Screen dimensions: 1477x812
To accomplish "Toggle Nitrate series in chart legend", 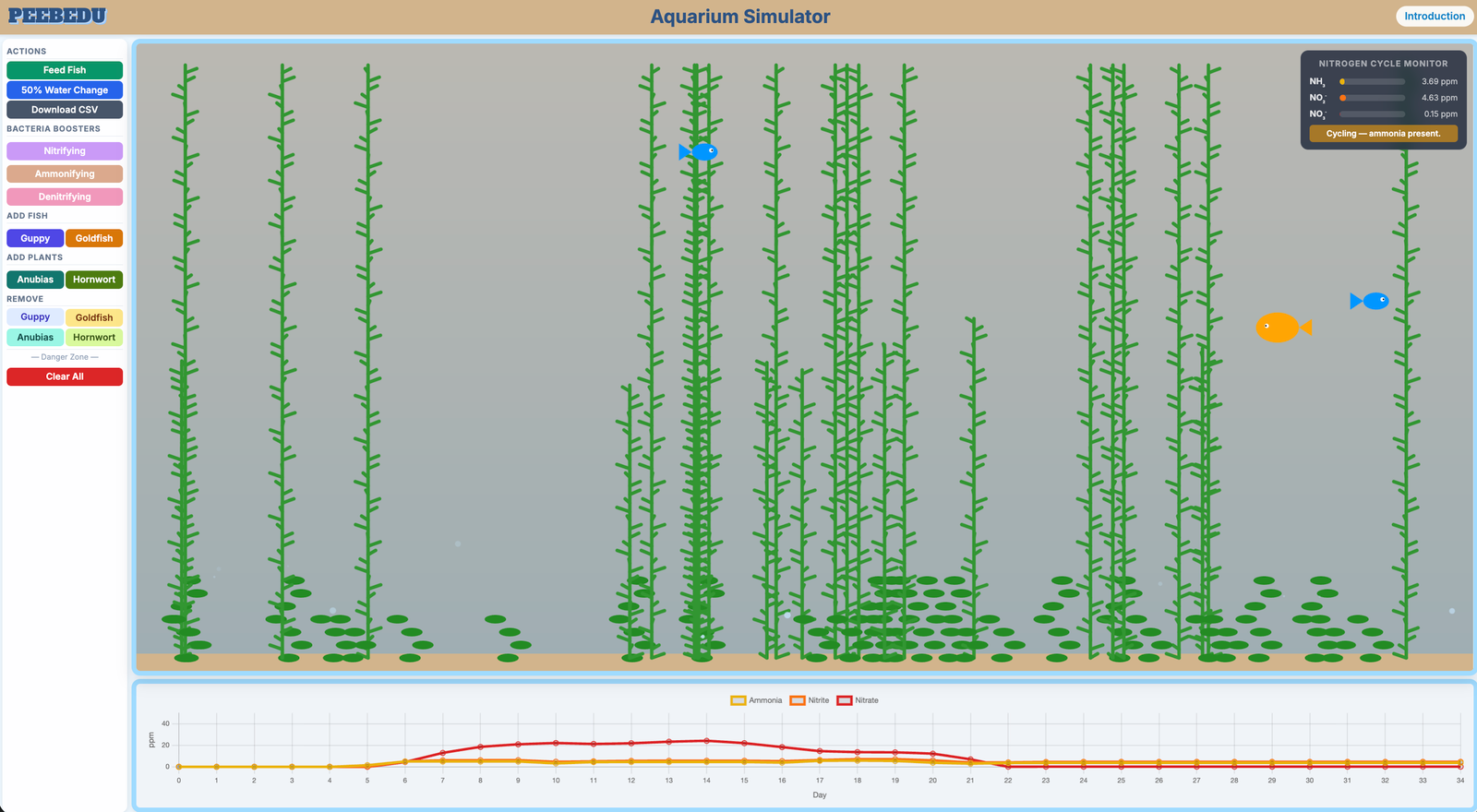I will coord(858,700).
